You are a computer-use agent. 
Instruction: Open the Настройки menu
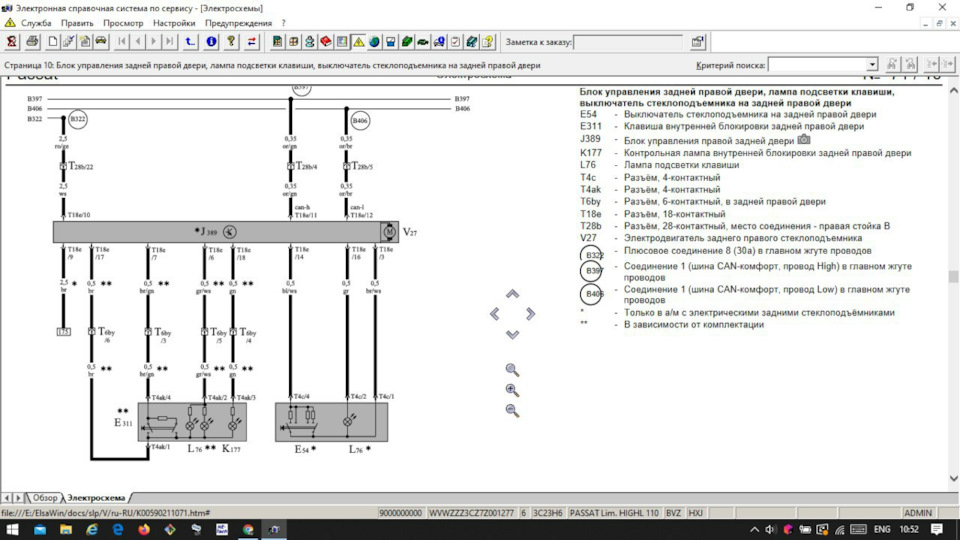[174, 23]
